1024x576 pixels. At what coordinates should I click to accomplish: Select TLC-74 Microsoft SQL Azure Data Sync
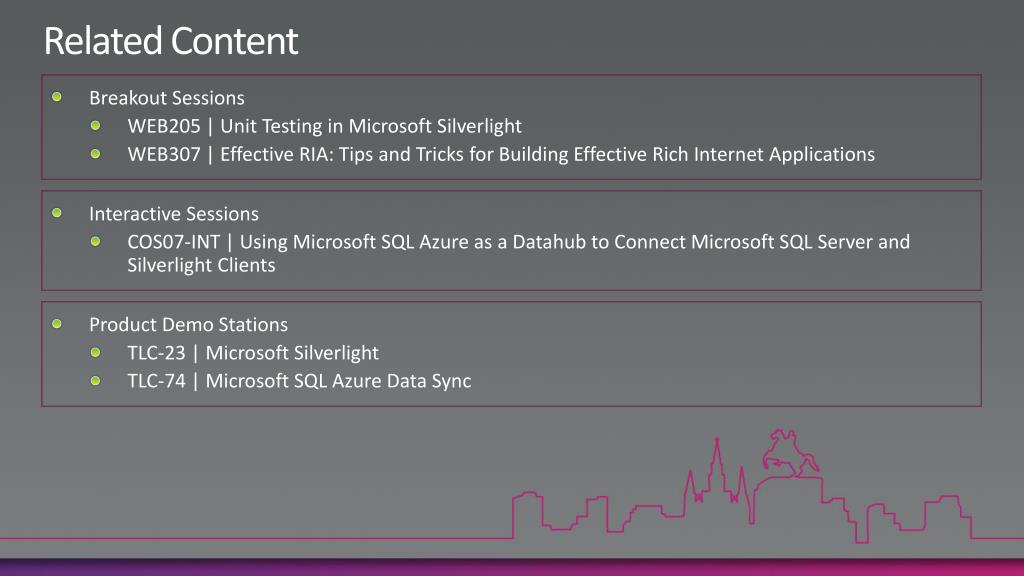pos(299,381)
